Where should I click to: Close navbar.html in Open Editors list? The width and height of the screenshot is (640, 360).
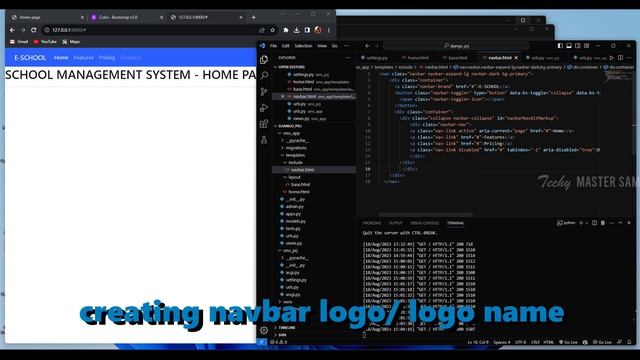pos(282,96)
